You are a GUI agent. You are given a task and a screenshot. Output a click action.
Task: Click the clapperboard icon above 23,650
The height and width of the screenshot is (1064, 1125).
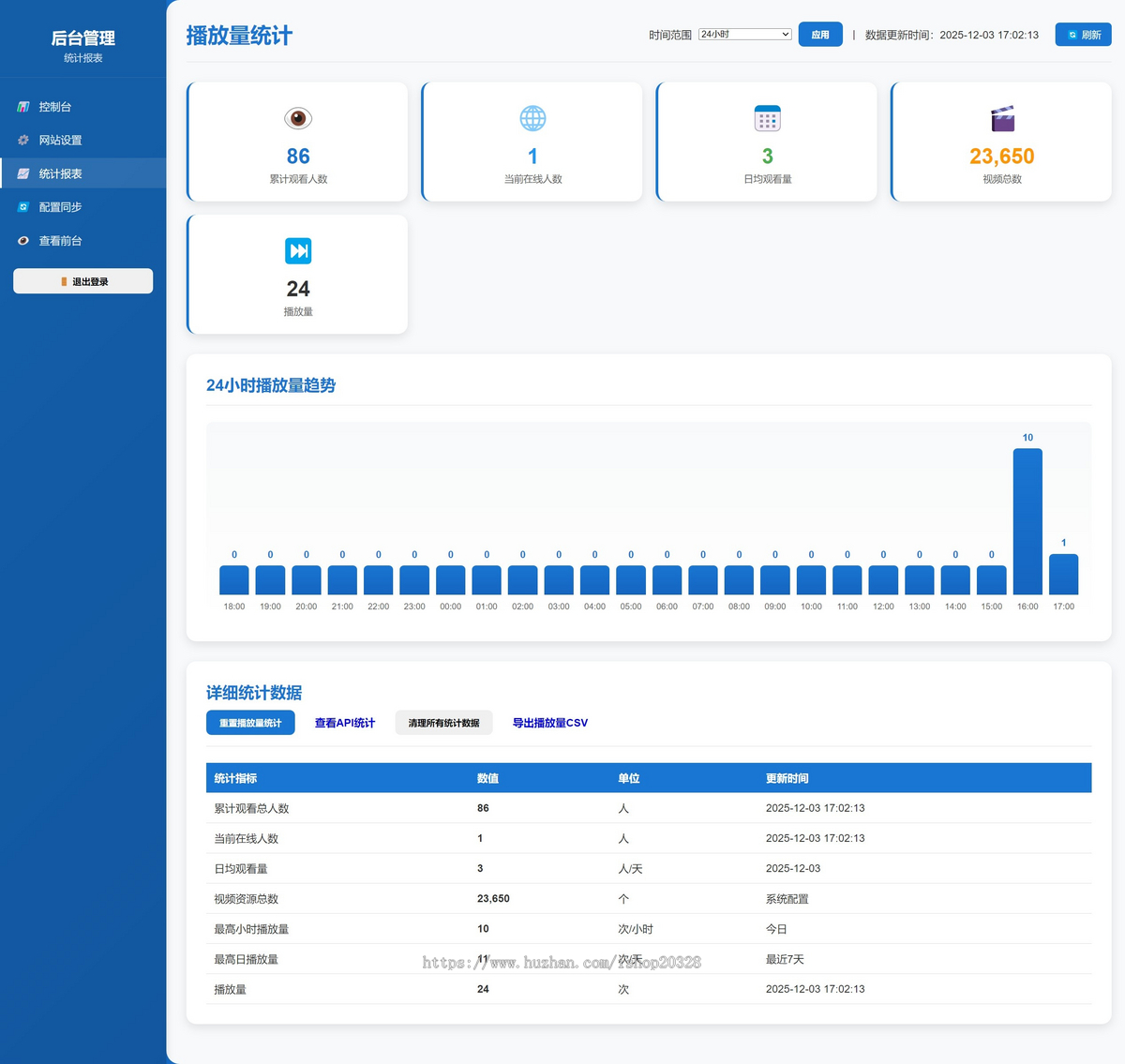click(x=1002, y=119)
